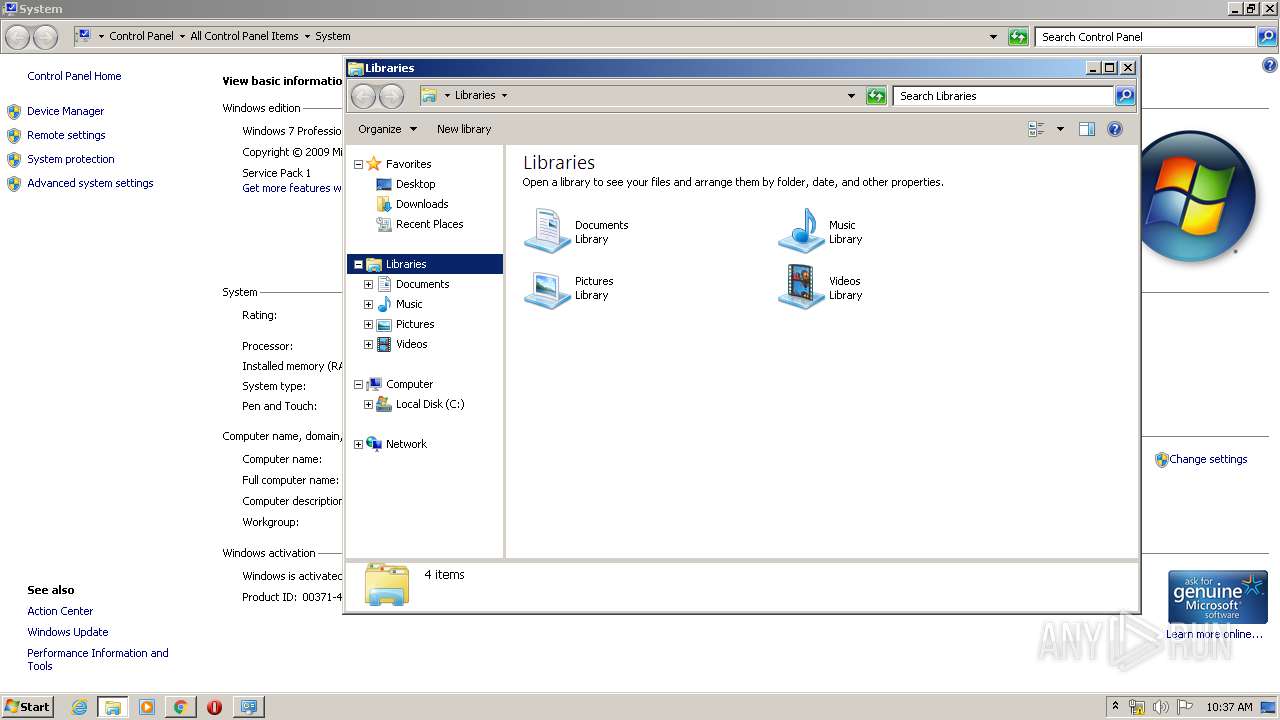
Task: Open Action Center link
Action: (x=60, y=611)
